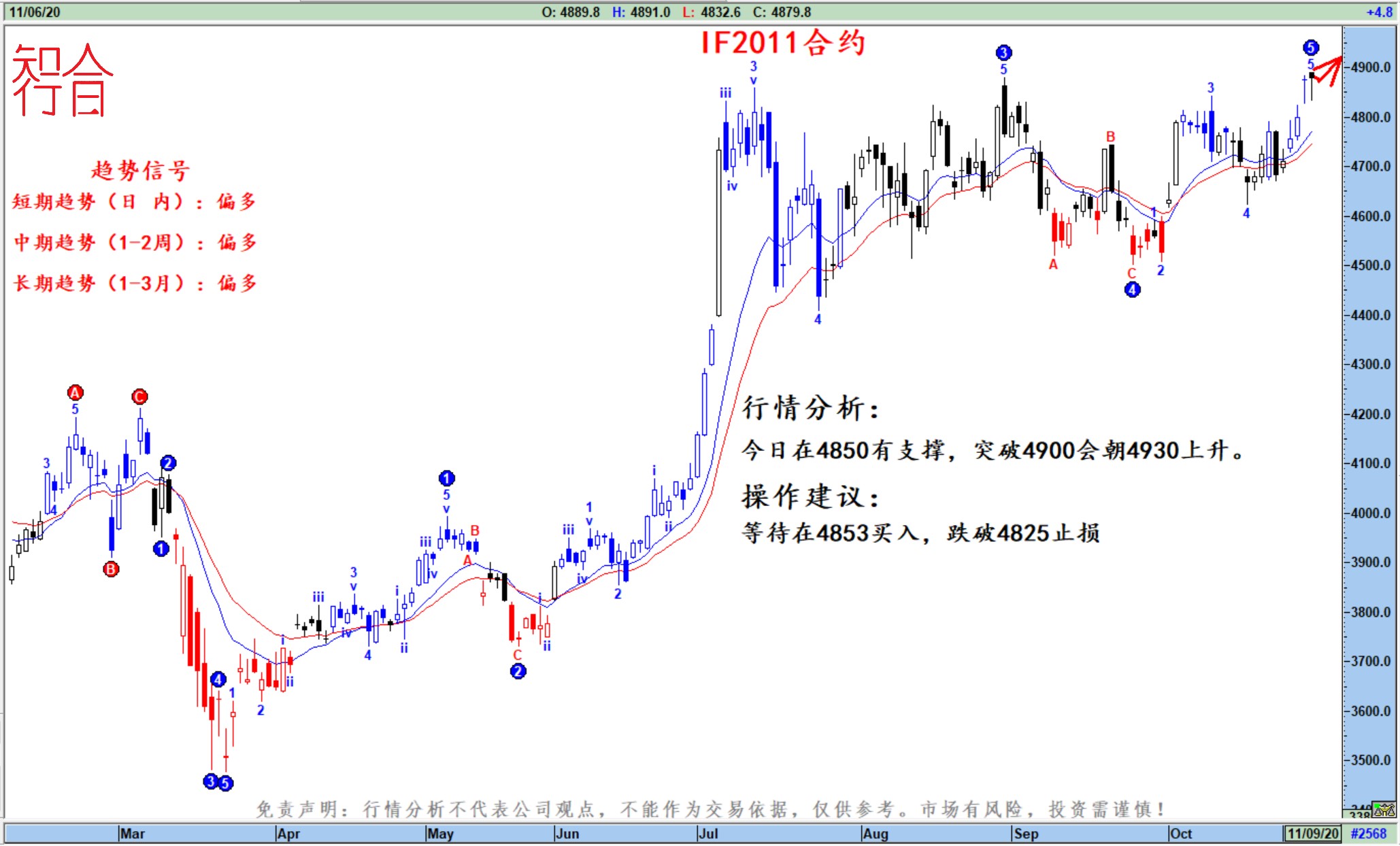The image size is (1400, 846).
Task: Click blue circled 1 marker above May peak
Action: [x=446, y=478]
